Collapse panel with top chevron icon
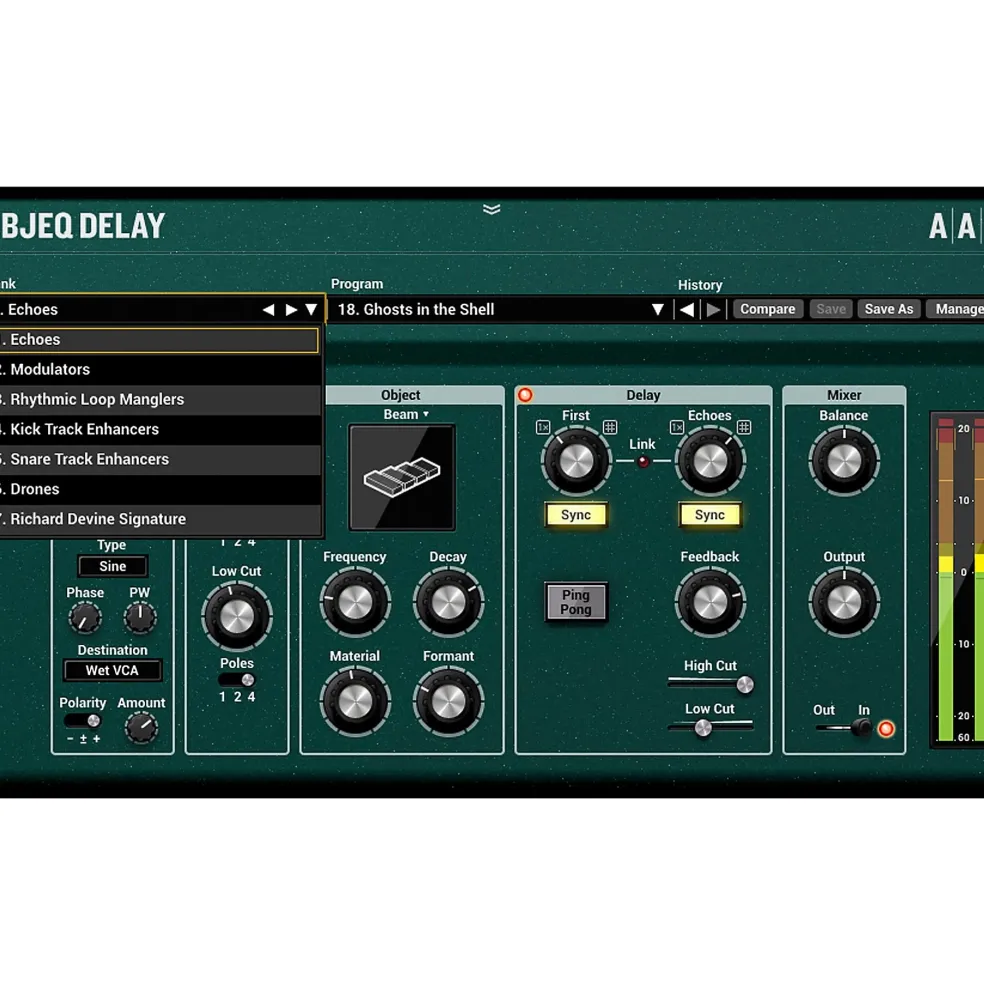This screenshot has width=984, height=985. [491, 209]
